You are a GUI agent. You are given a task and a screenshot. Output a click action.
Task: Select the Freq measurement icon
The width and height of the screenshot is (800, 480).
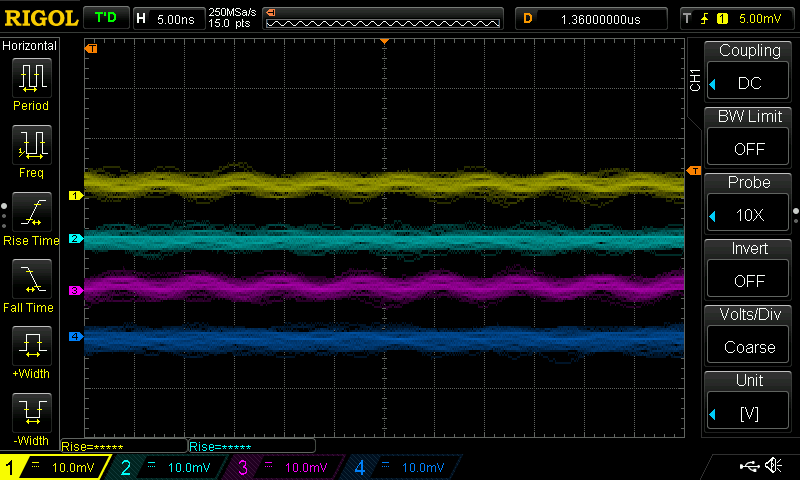point(30,146)
